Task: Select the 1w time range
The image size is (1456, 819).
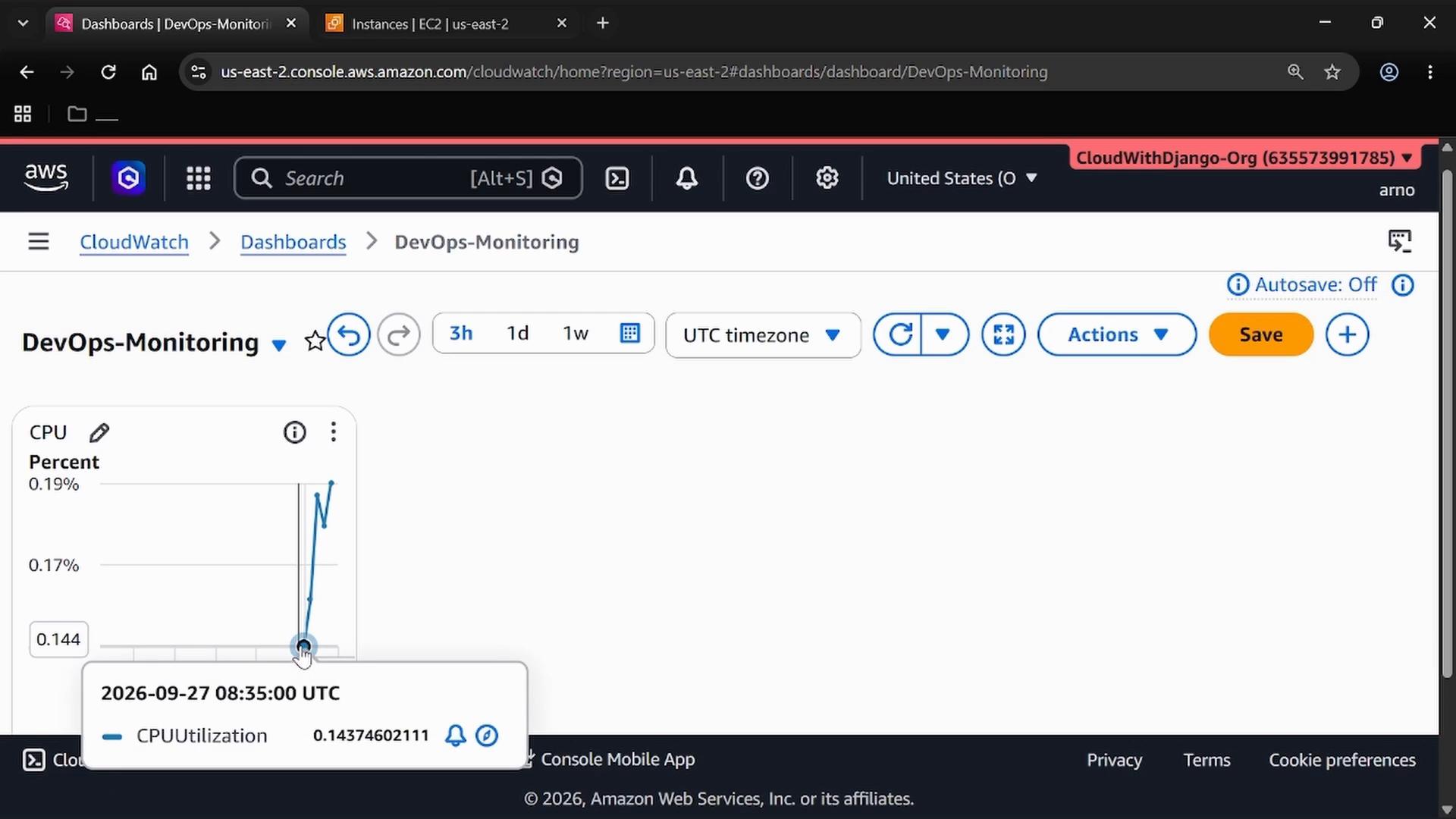Action: point(576,333)
